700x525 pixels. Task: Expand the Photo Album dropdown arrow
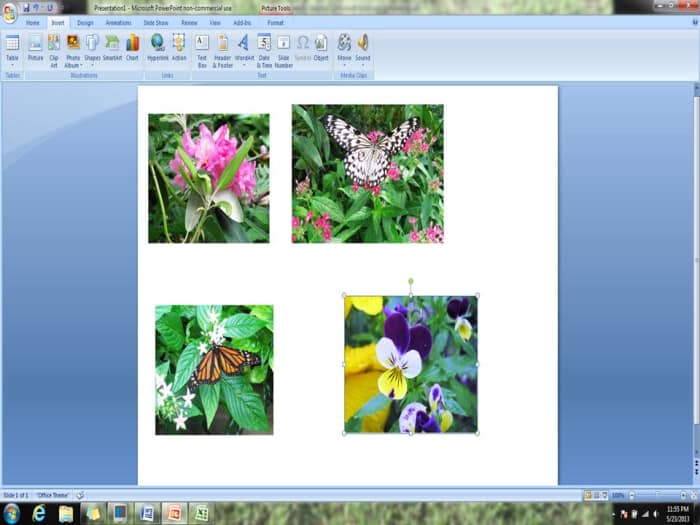(x=81, y=66)
